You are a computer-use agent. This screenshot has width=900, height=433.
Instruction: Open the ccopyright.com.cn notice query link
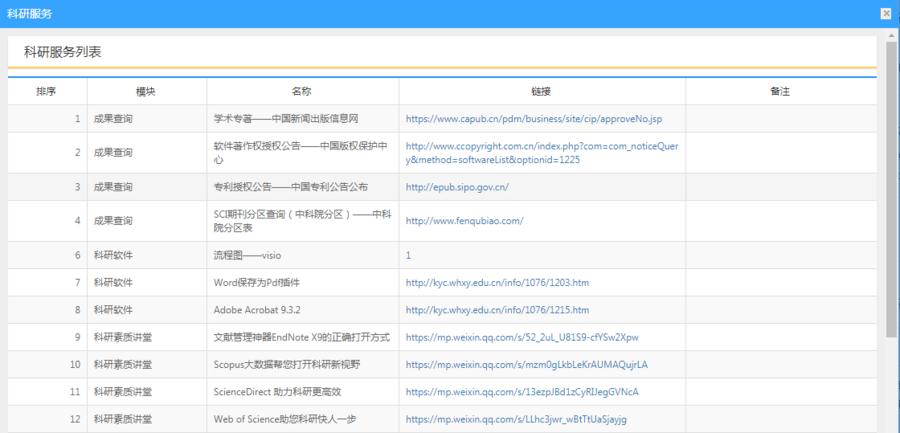(541, 153)
